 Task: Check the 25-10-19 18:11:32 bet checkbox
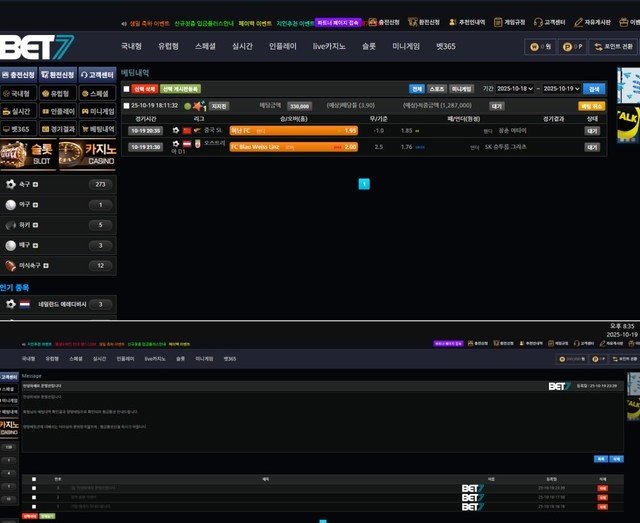click(127, 106)
